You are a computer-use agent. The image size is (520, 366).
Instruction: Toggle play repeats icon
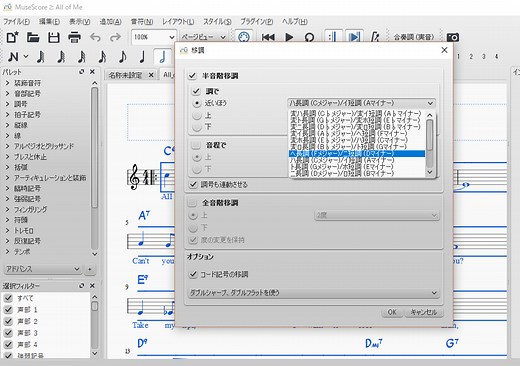(x=333, y=37)
